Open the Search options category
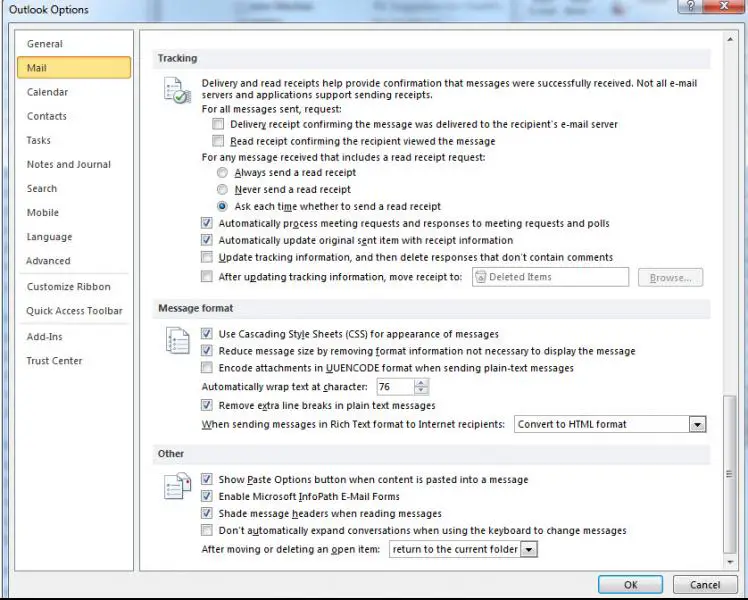The width and height of the screenshot is (748, 600). pos(73,188)
